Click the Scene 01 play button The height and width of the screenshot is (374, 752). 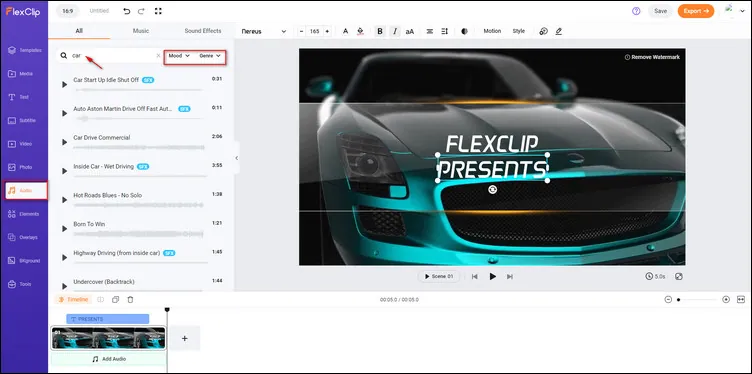[439, 277]
